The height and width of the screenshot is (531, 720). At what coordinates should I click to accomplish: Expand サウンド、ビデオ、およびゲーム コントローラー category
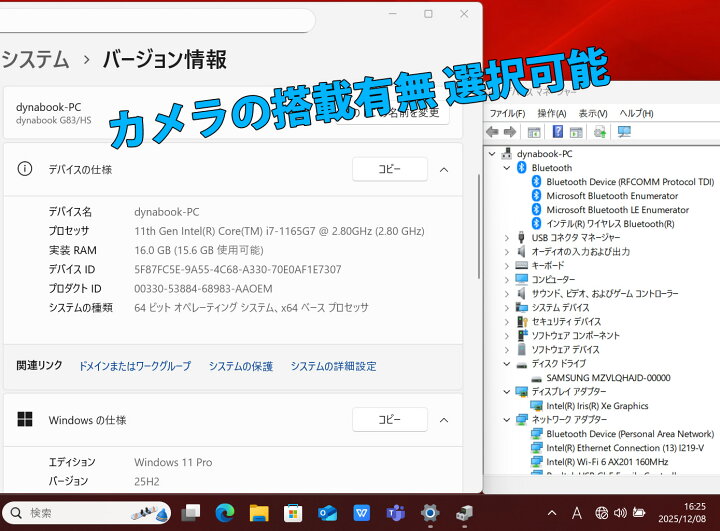[x=506, y=294]
